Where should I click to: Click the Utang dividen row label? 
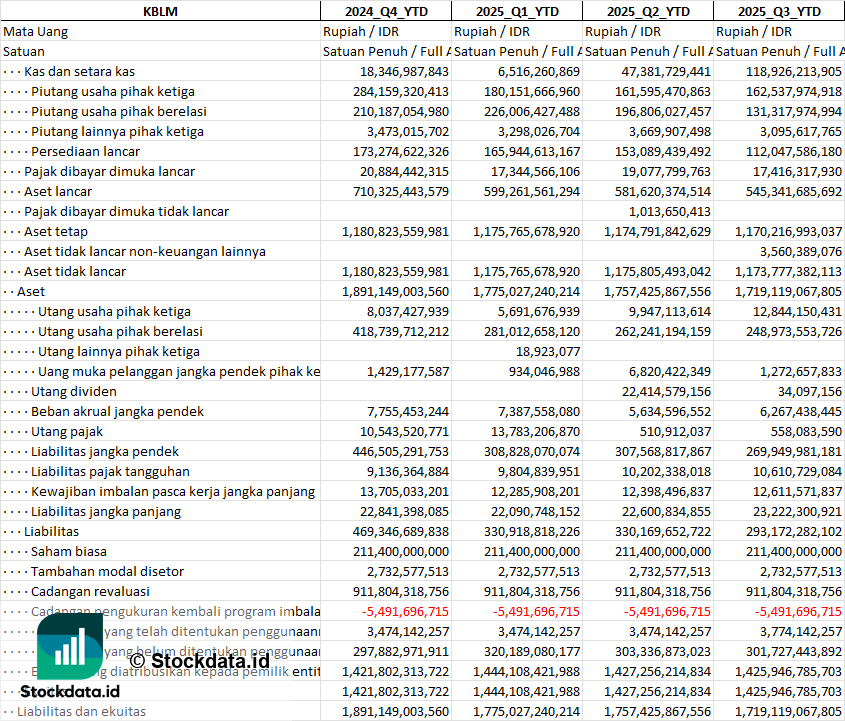[x=73, y=391]
